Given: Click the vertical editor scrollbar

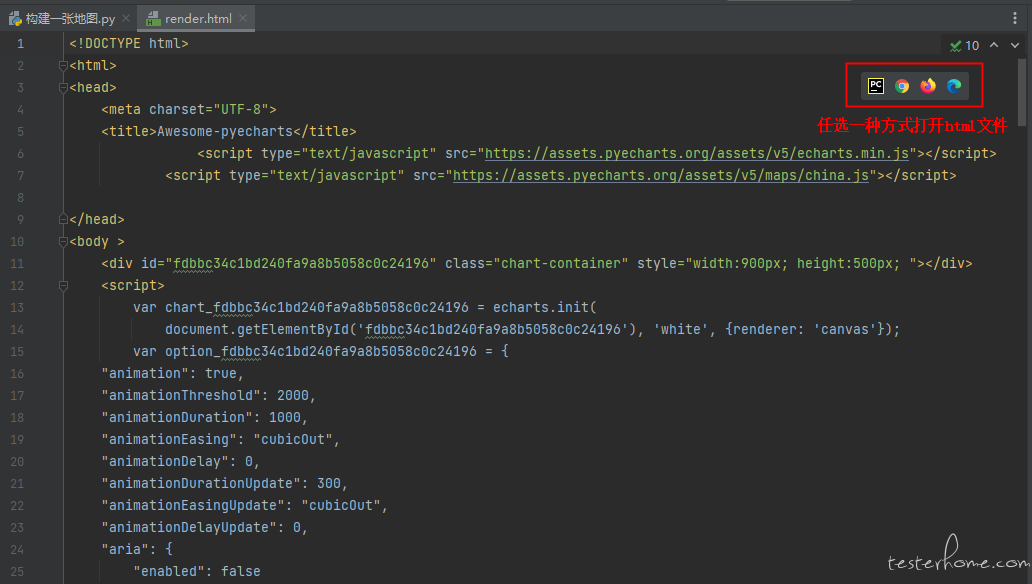Looking at the screenshot, I should (x=1021, y=92).
